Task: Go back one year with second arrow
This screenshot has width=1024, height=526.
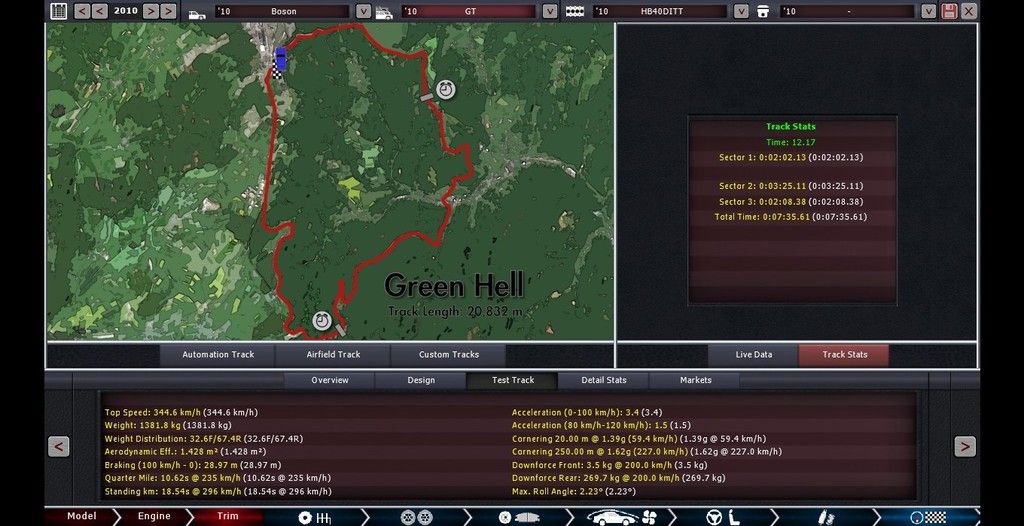Action: point(100,11)
